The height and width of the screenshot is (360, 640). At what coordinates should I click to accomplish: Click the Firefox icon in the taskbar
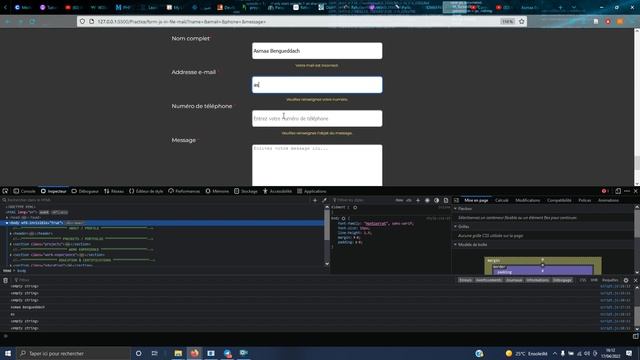click(x=194, y=353)
